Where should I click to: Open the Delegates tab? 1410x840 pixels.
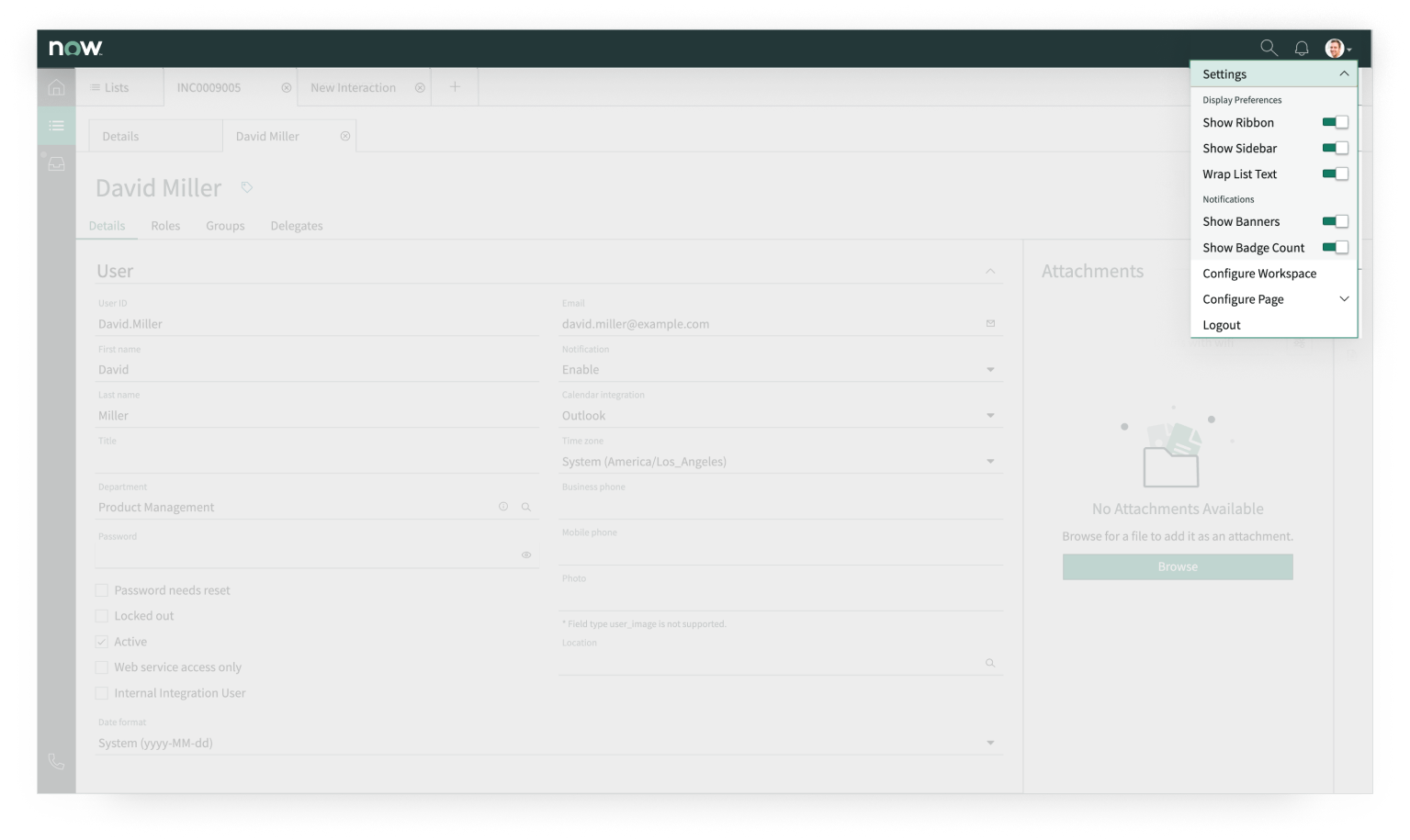click(x=297, y=226)
